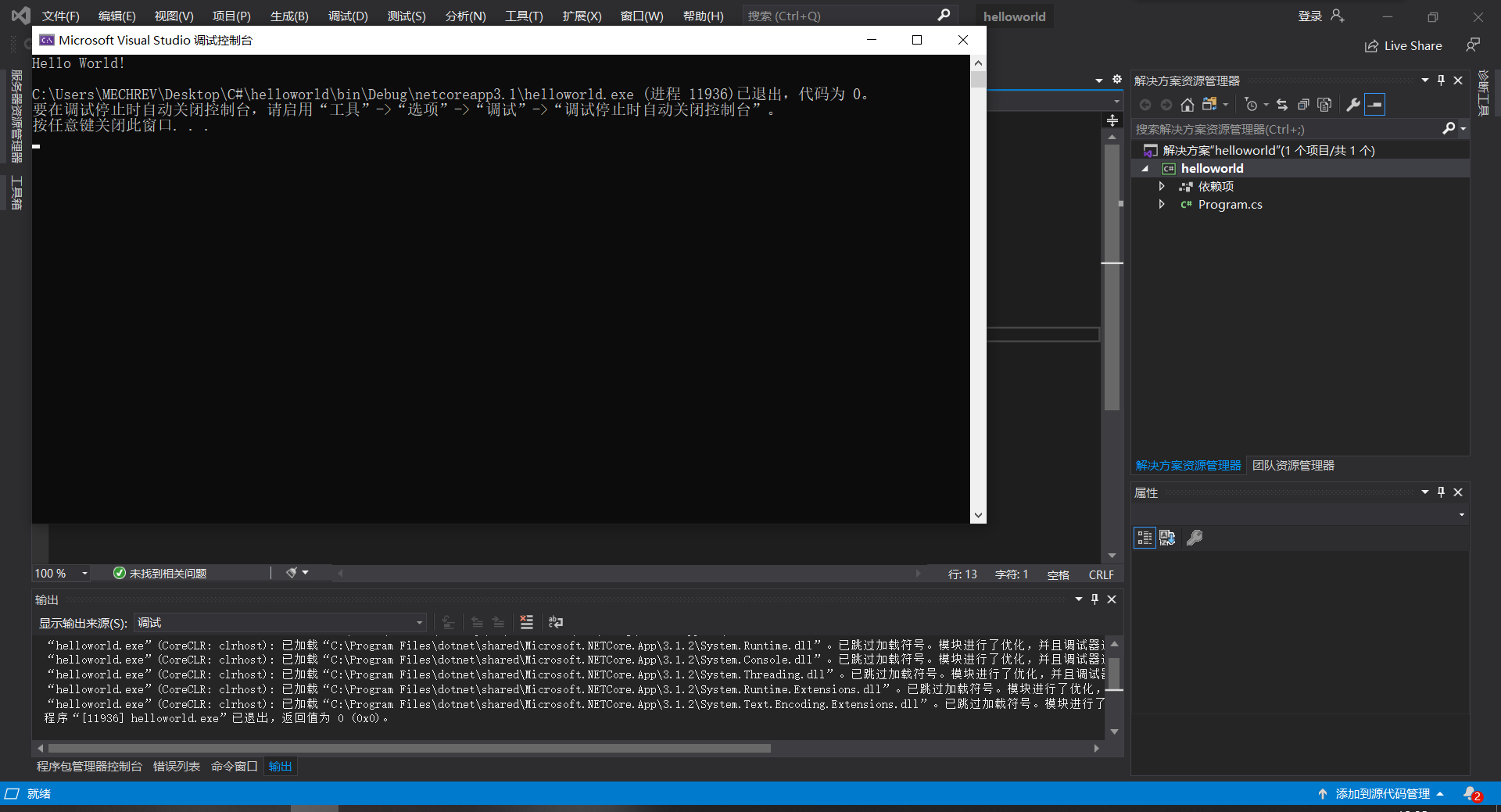Click Sync with Active Document arrows icon
The image size is (1501, 812).
pyautogui.click(x=1282, y=105)
